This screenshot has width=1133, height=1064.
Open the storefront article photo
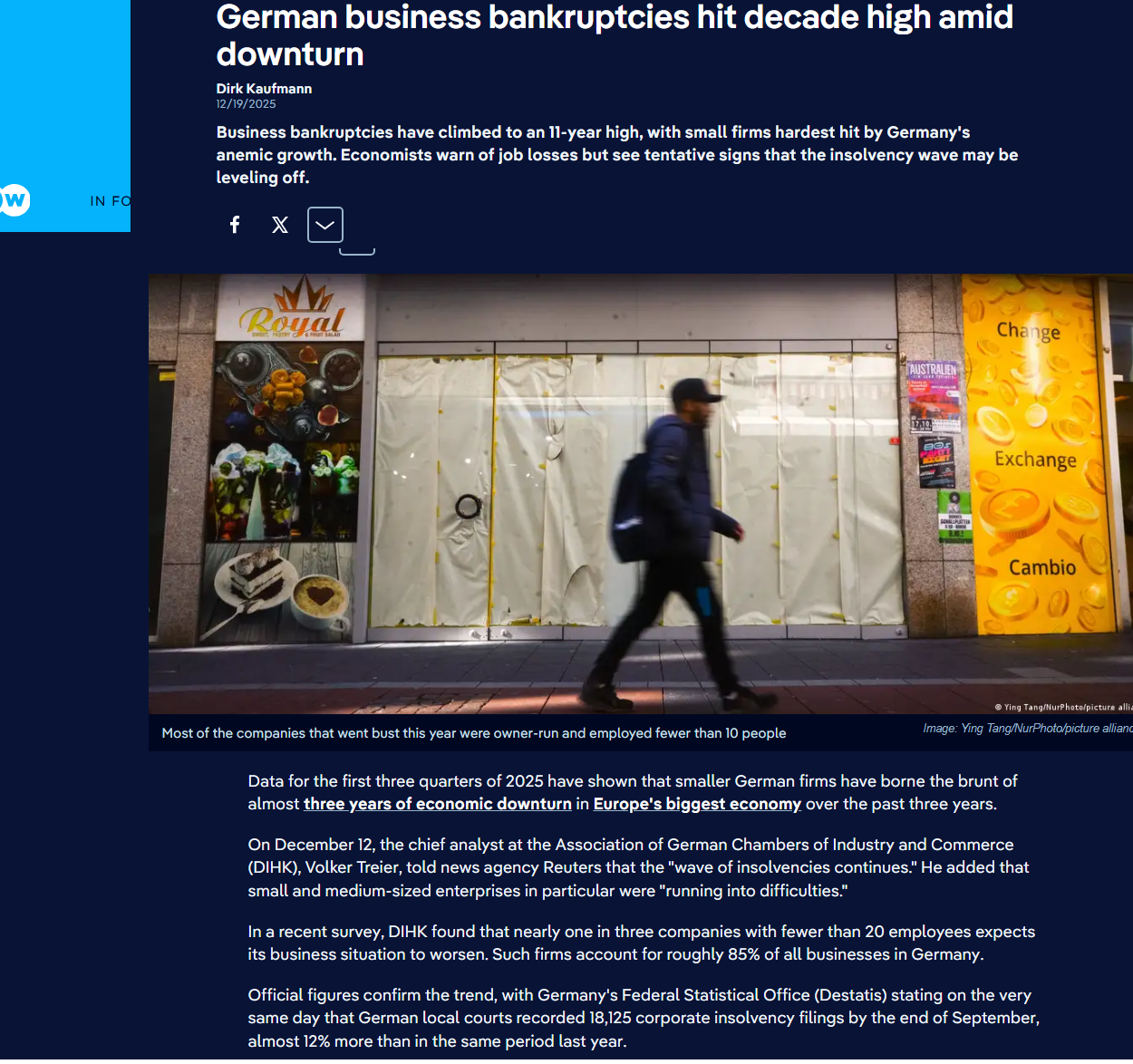point(641,494)
